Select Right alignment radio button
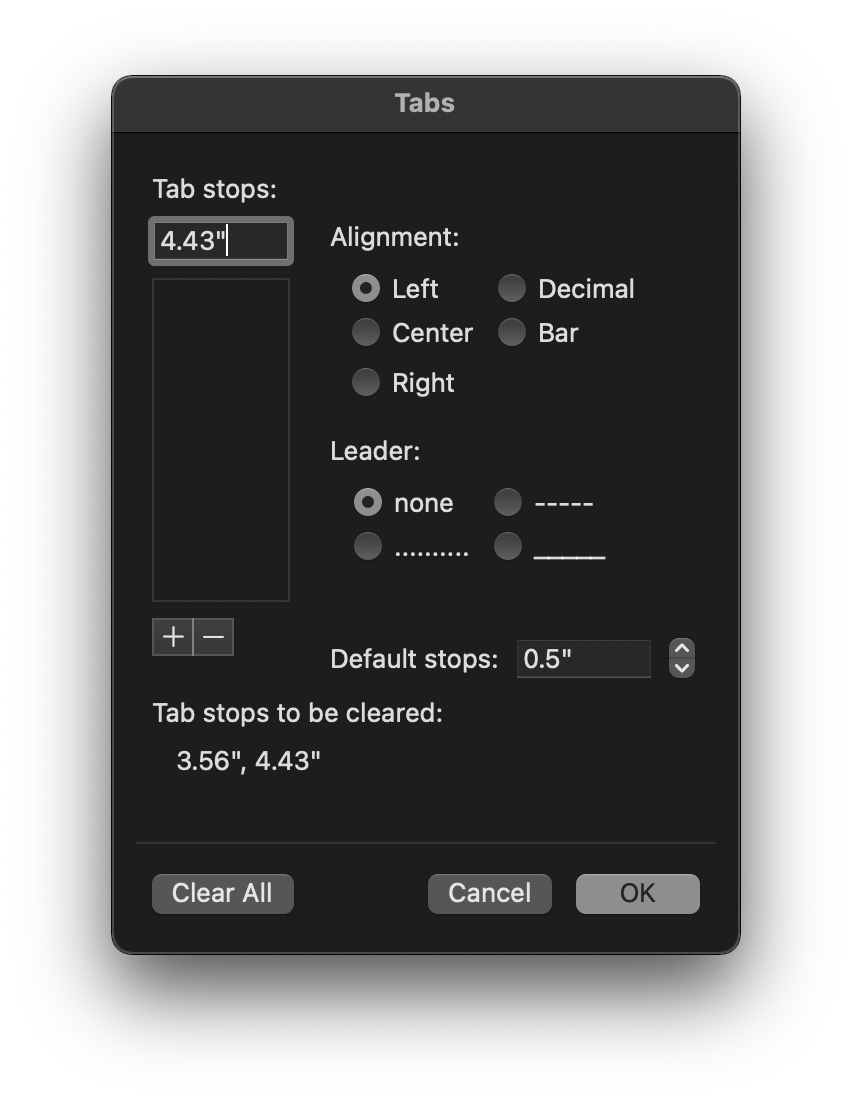This screenshot has height=1102, width=852. 367,383
